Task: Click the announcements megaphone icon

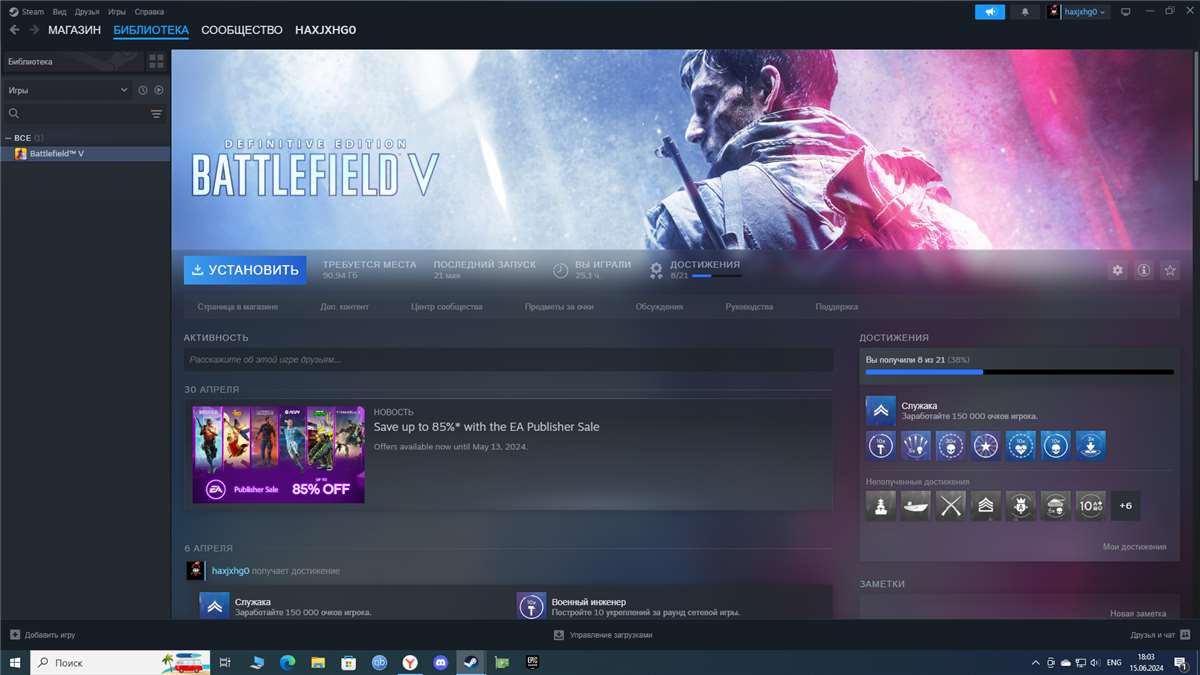Action: [990, 12]
